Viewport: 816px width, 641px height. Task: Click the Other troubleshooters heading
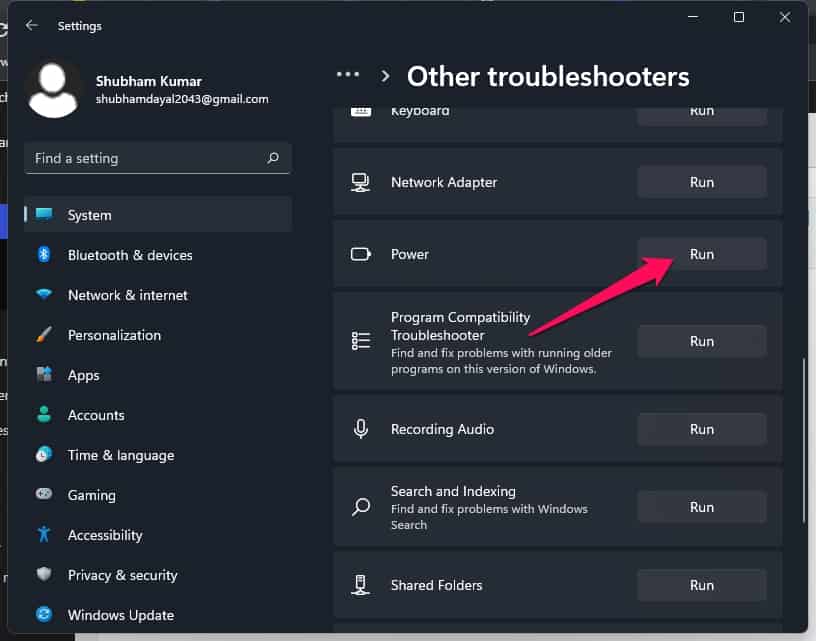point(548,76)
